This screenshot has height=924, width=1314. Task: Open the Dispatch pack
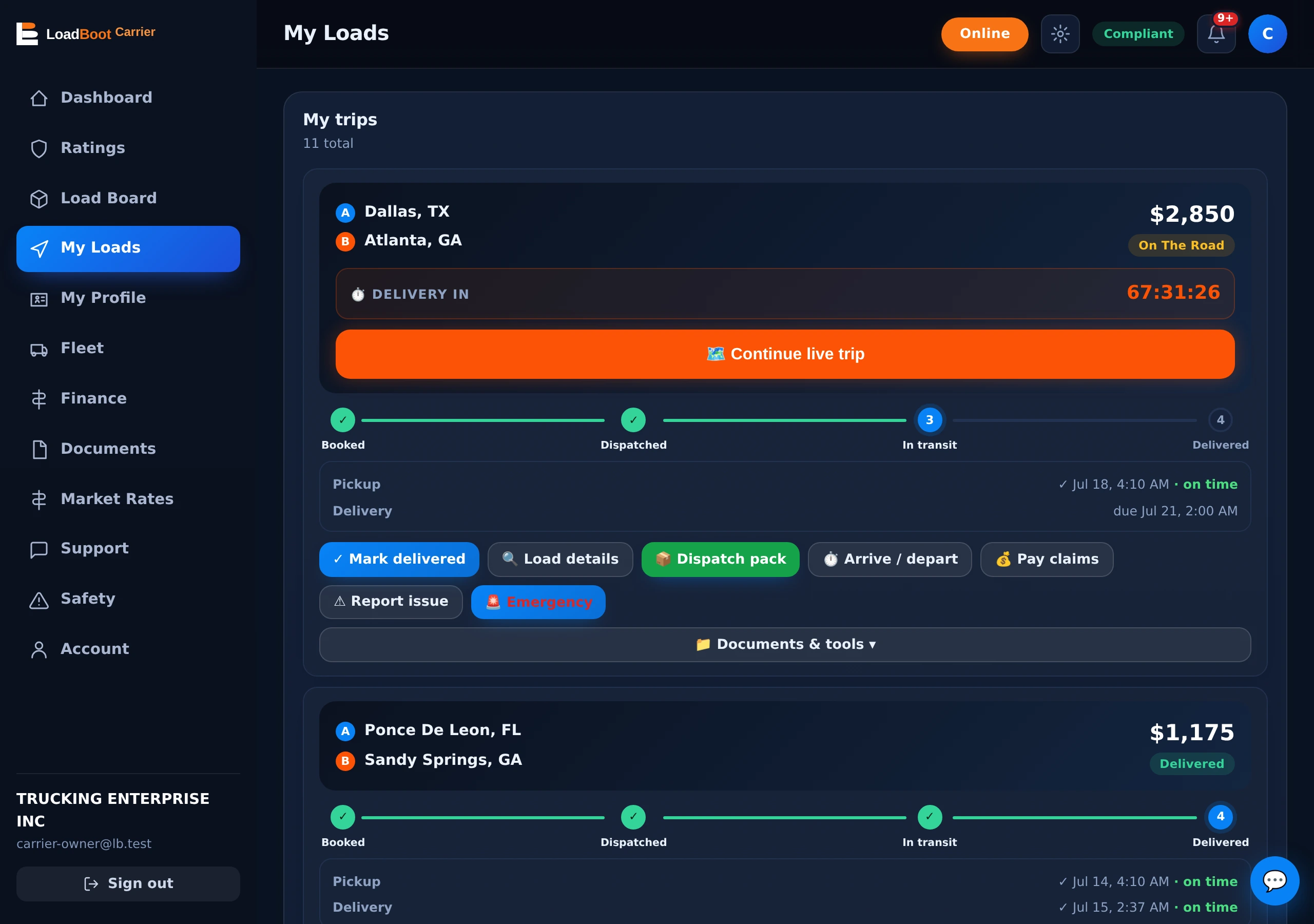(720, 560)
